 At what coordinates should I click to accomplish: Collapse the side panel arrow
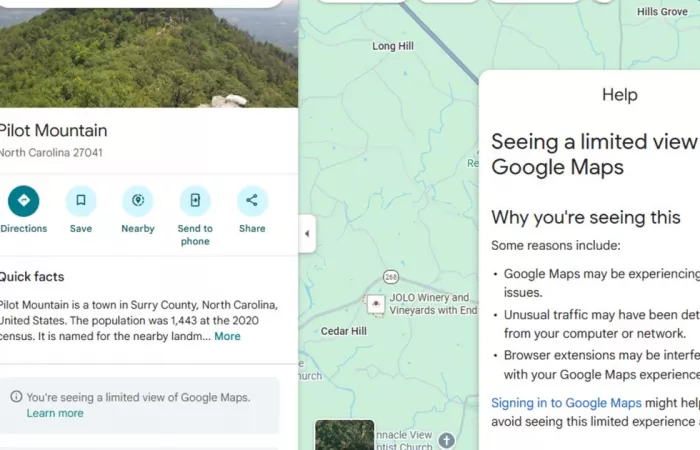(x=307, y=234)
